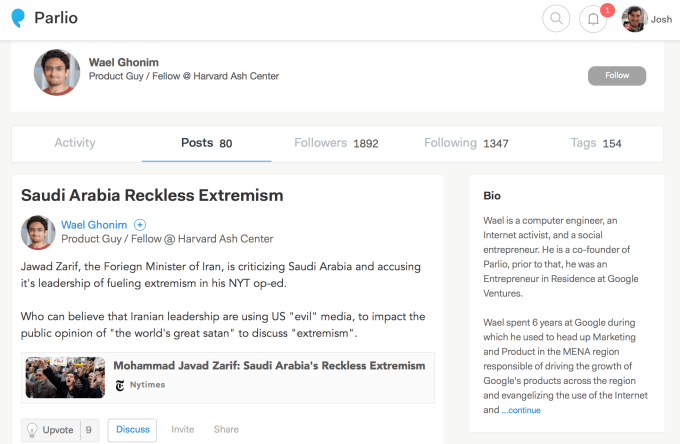Open the Saudi Arabia Reckless Extremism post title
Screen dimensions: 680x444
(x=152, y=195)
